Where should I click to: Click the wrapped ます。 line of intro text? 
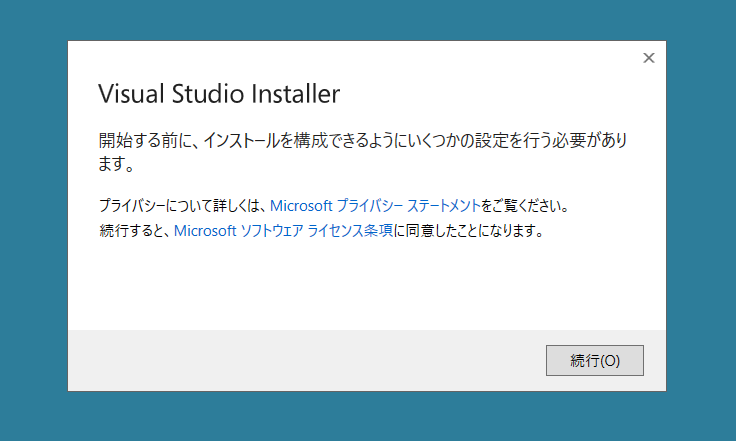click(116, 164)
